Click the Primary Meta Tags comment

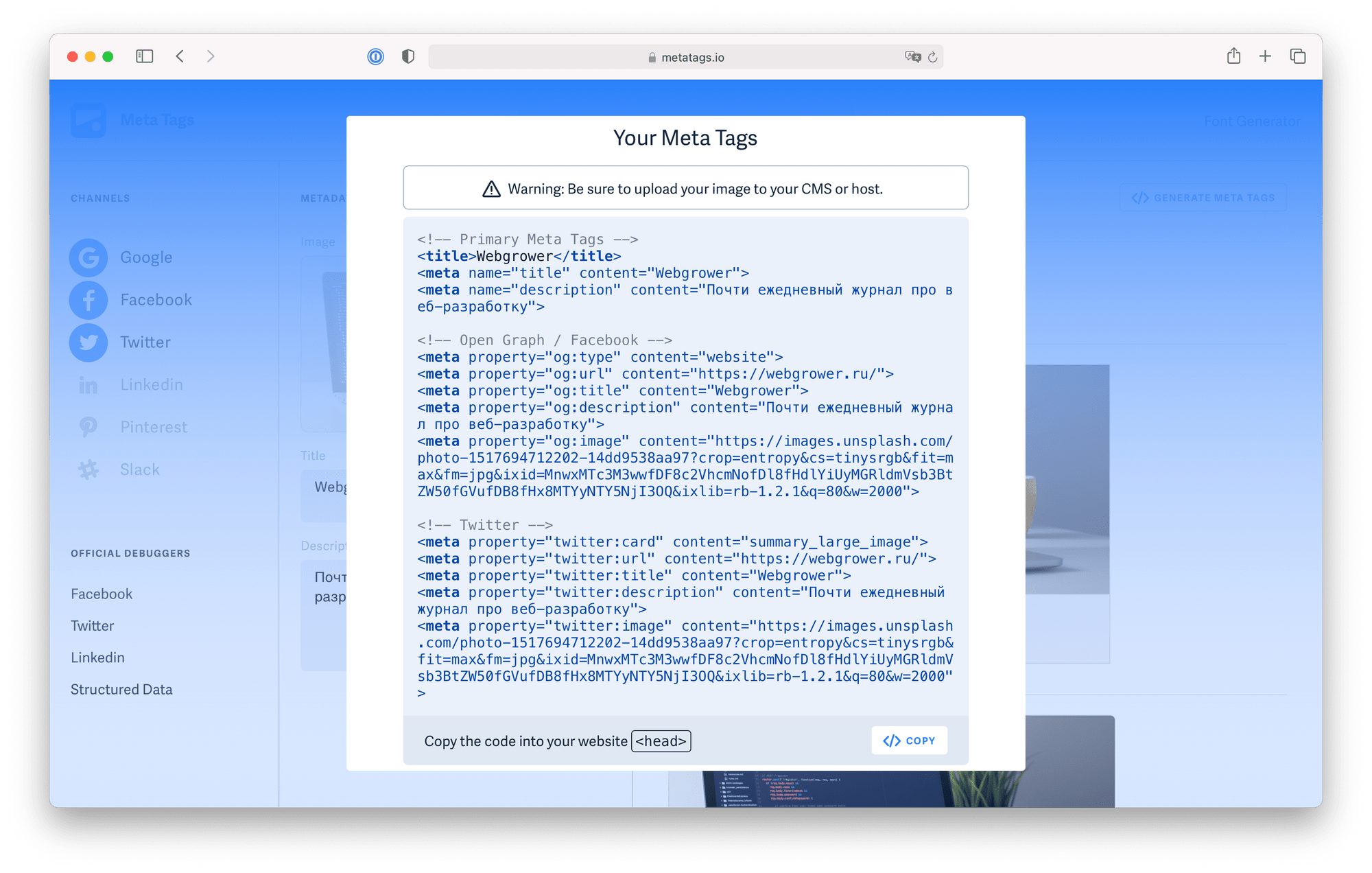coord(528,239)
